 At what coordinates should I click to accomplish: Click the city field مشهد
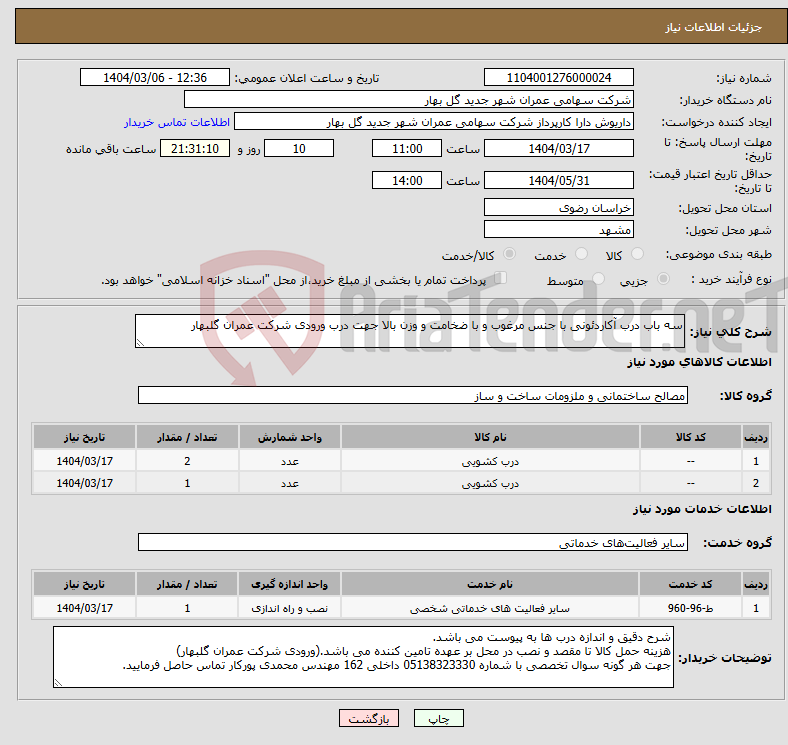tap(558, 229)
